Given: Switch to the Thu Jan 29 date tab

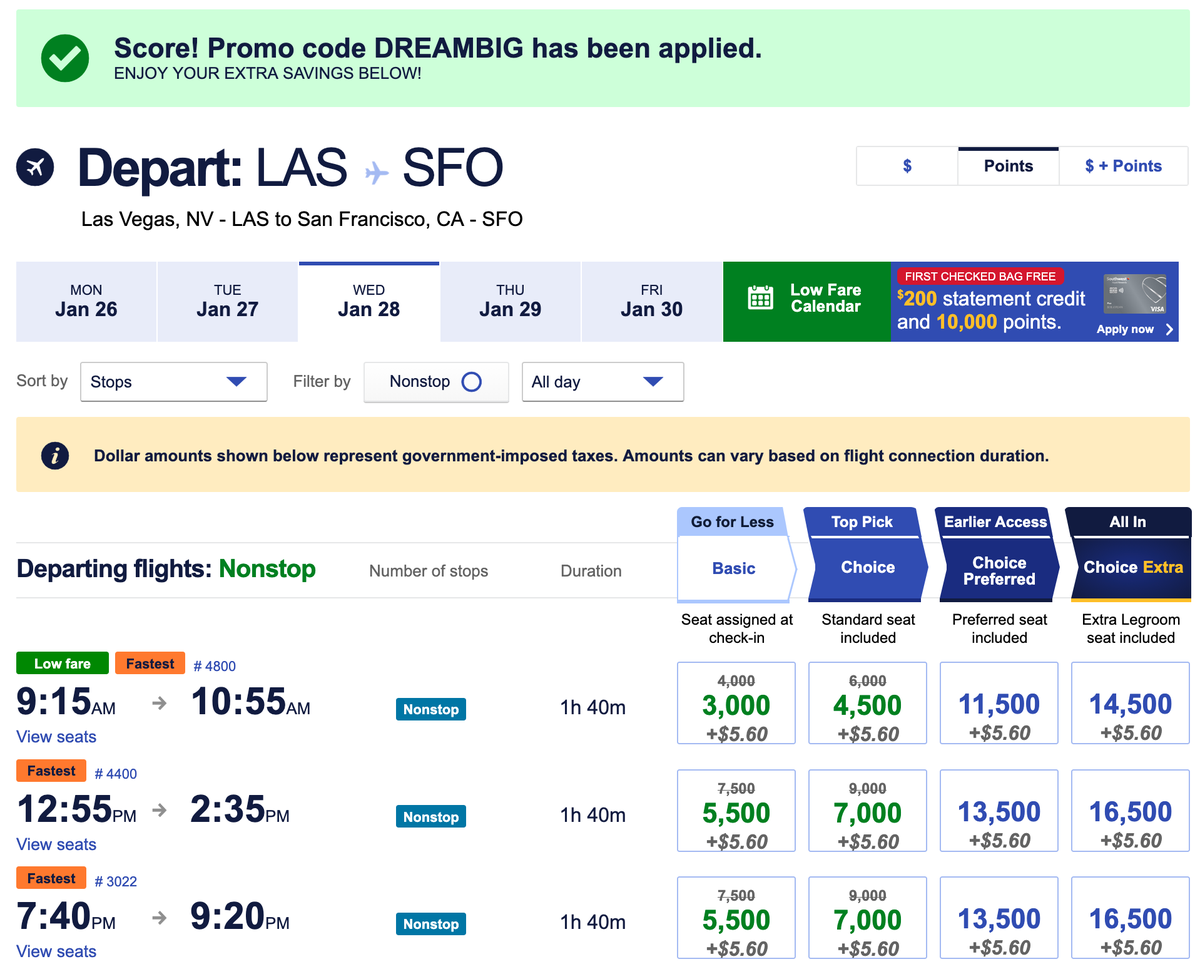Looking at the screenshot, I should [x=510, y=301].
